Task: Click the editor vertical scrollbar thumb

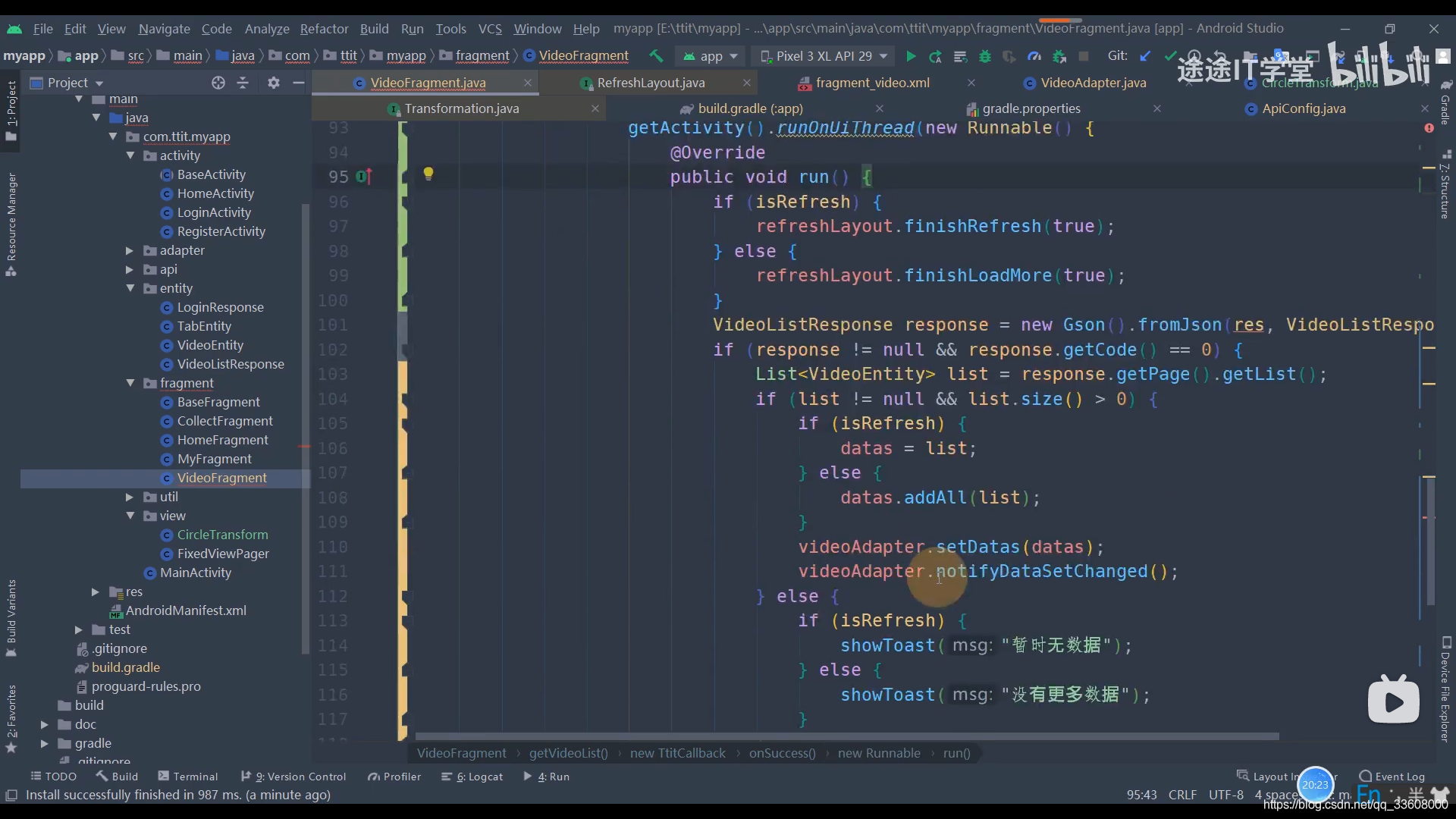Action: tap(1430, 541)
